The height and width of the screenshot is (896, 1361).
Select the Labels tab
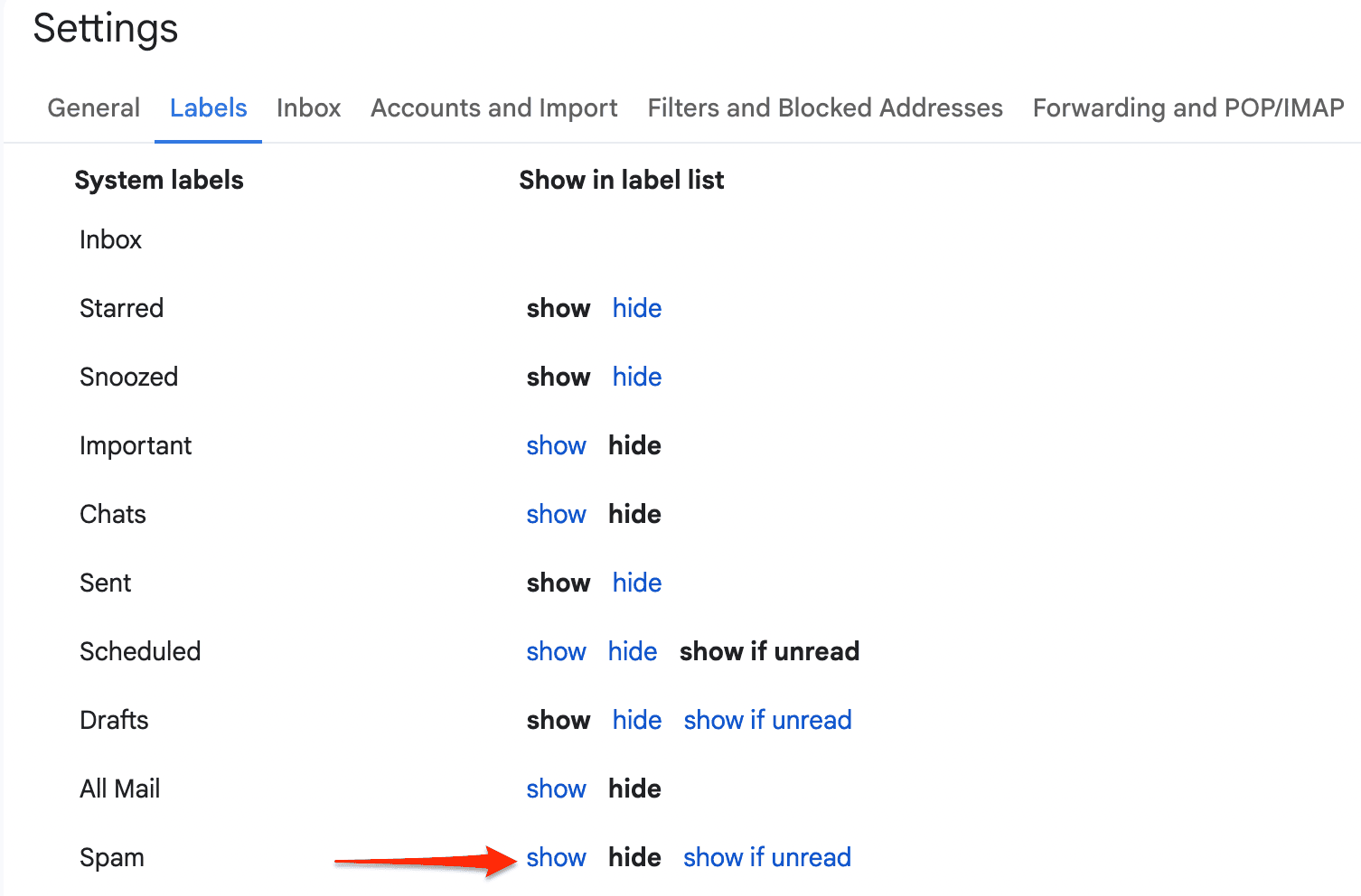tap(208, 107)
